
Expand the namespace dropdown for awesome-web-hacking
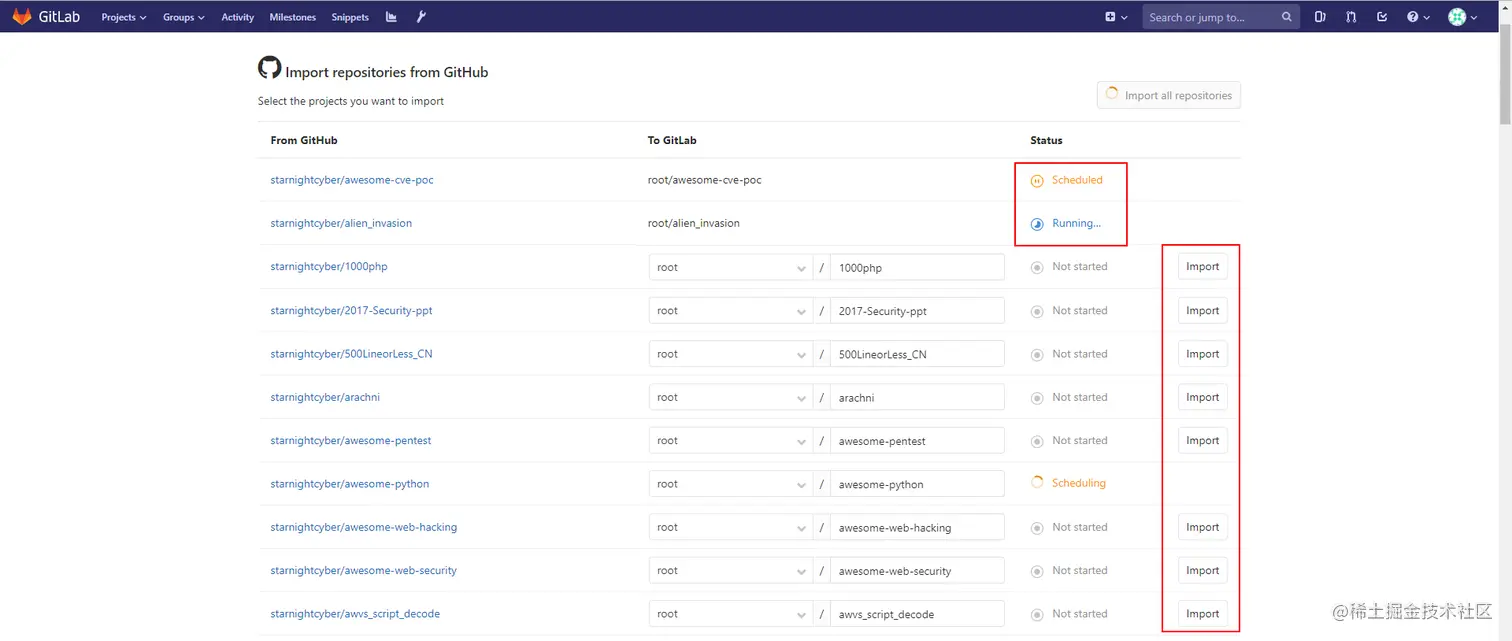pos(731,527)
